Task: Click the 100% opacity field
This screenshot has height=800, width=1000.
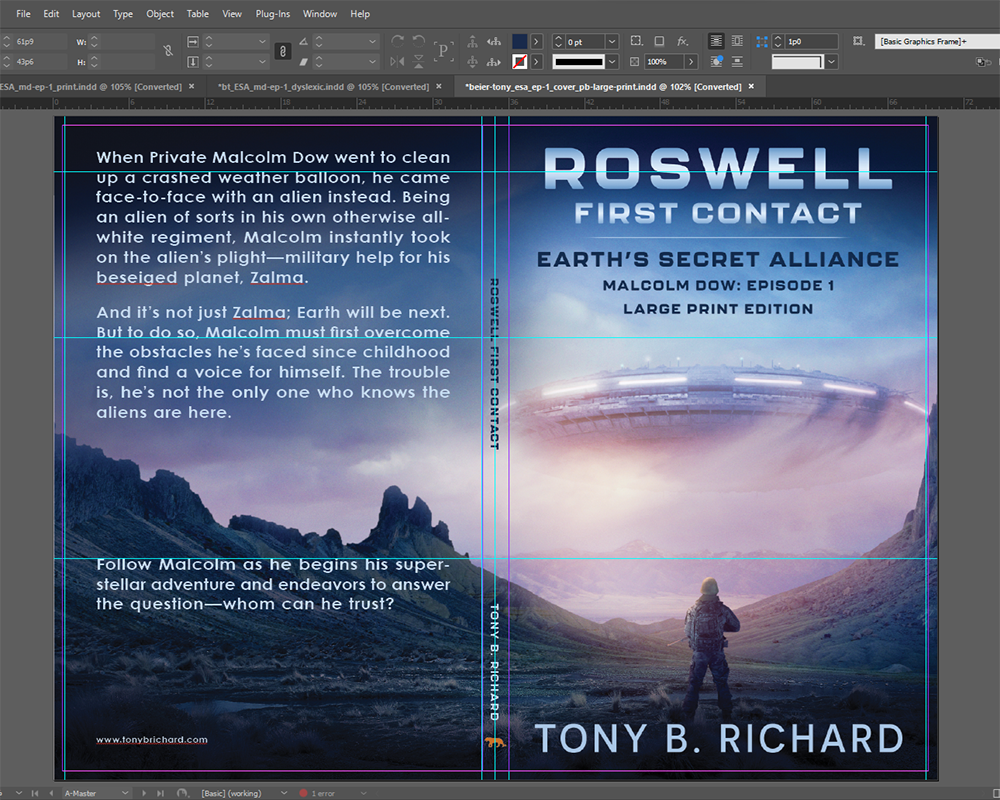Action: [664, 62]
